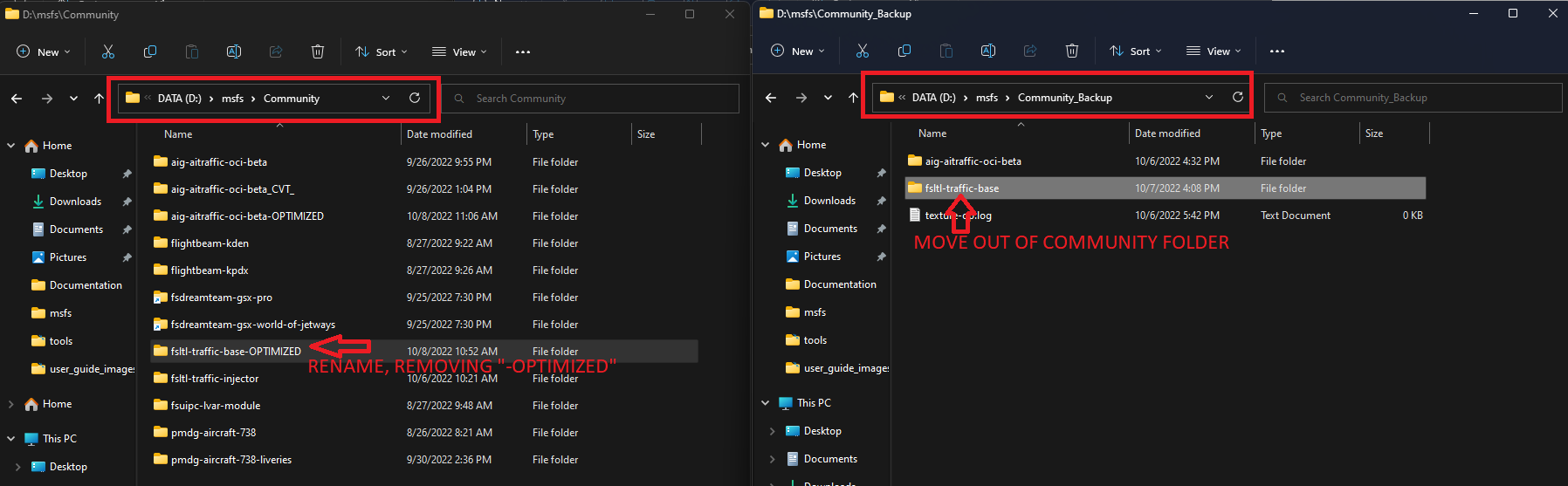1568x486 pixels.
Task: Click Search Community_Backup field
Action: point(1413,98)
